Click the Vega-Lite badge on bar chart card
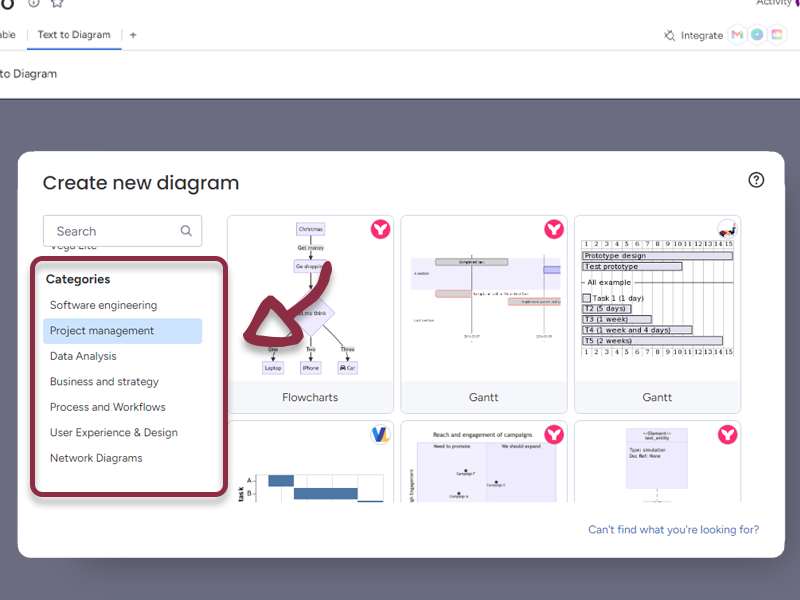The image size is (800, 600). (380, 434)
